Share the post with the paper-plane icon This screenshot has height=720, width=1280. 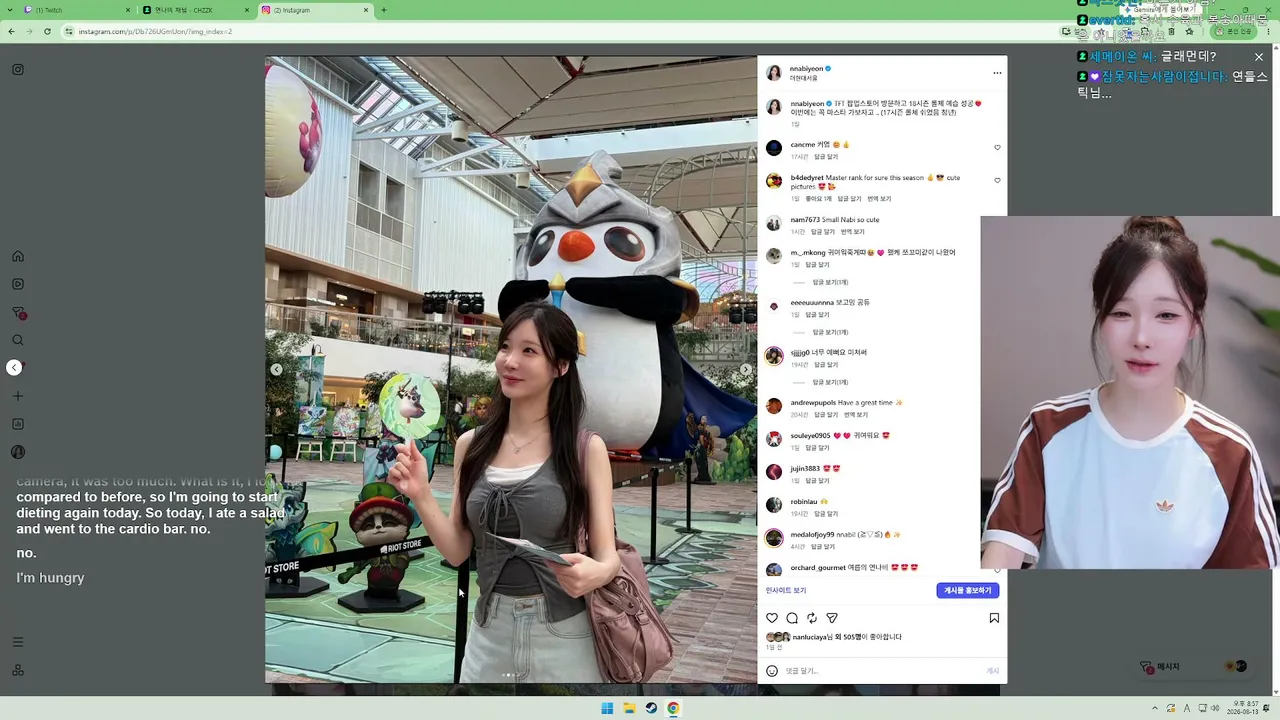pyautogui.click(x=832, y=618)
